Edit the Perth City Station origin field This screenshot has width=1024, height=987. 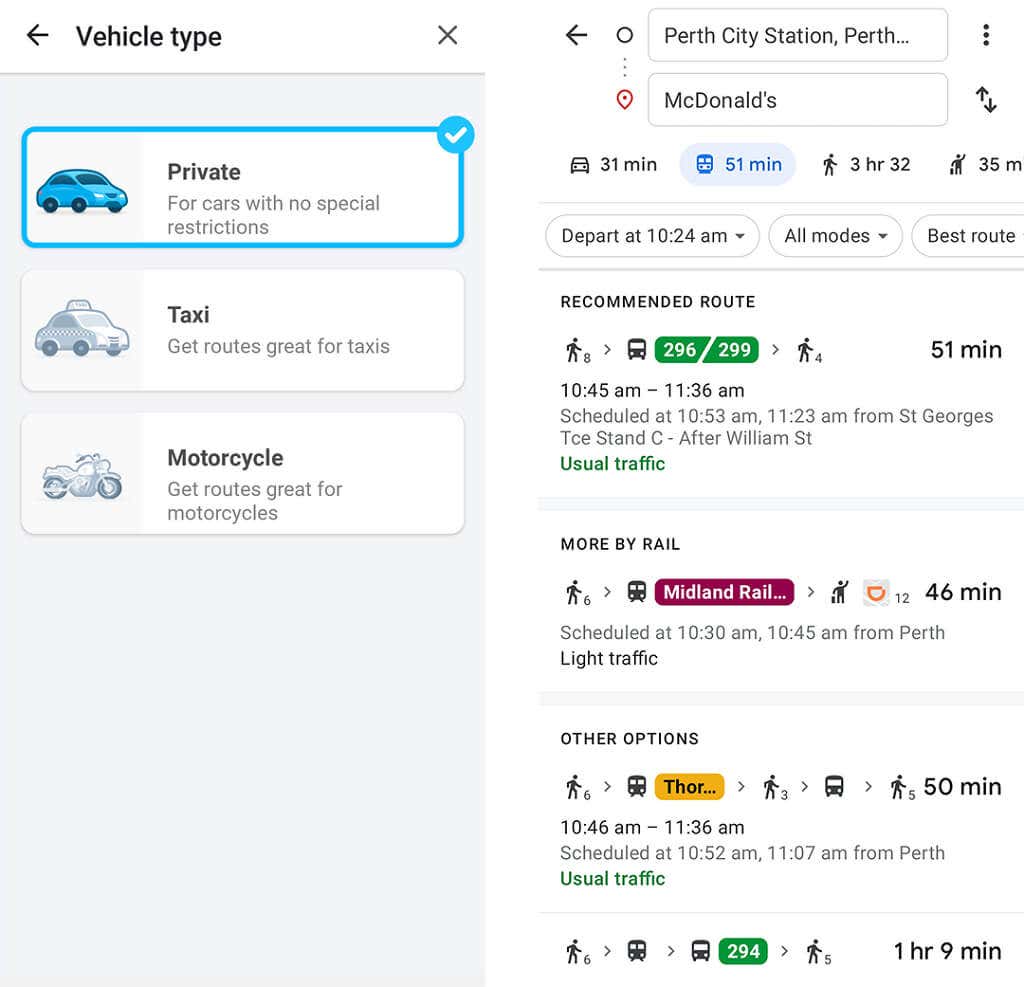click(x=797, y=36)
